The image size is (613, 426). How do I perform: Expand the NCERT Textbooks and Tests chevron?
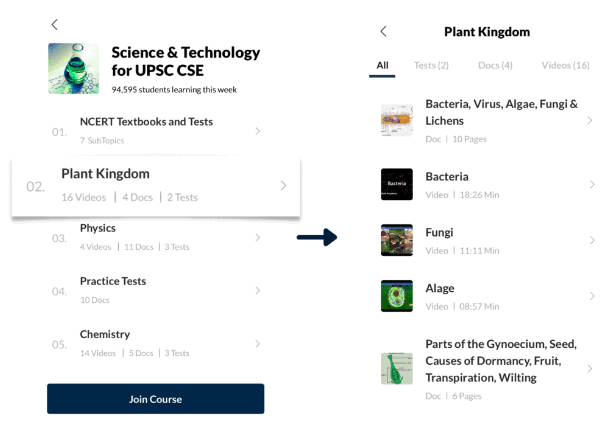pos(258,131)
